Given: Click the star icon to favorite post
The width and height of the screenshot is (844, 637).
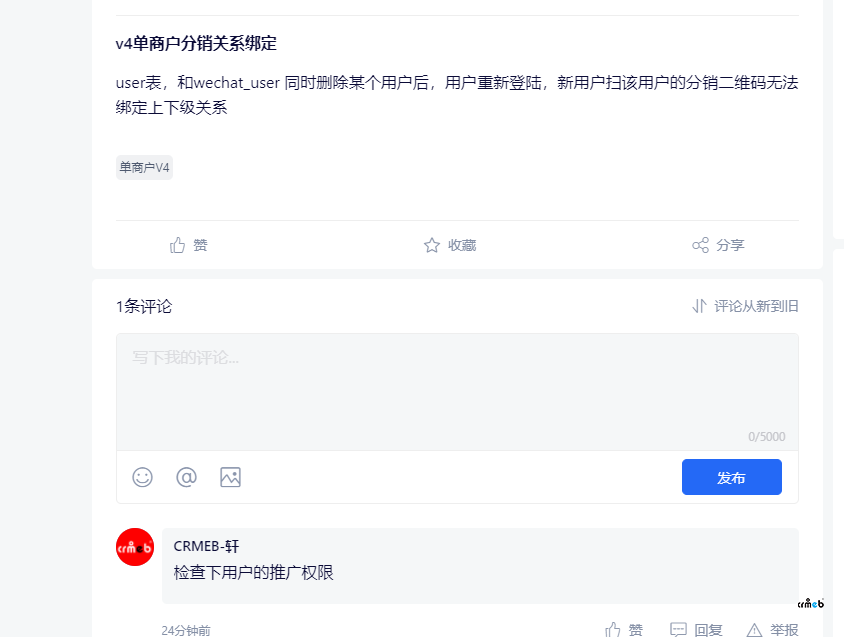Looking at the screenshot, I should click(x=432, y=245).
